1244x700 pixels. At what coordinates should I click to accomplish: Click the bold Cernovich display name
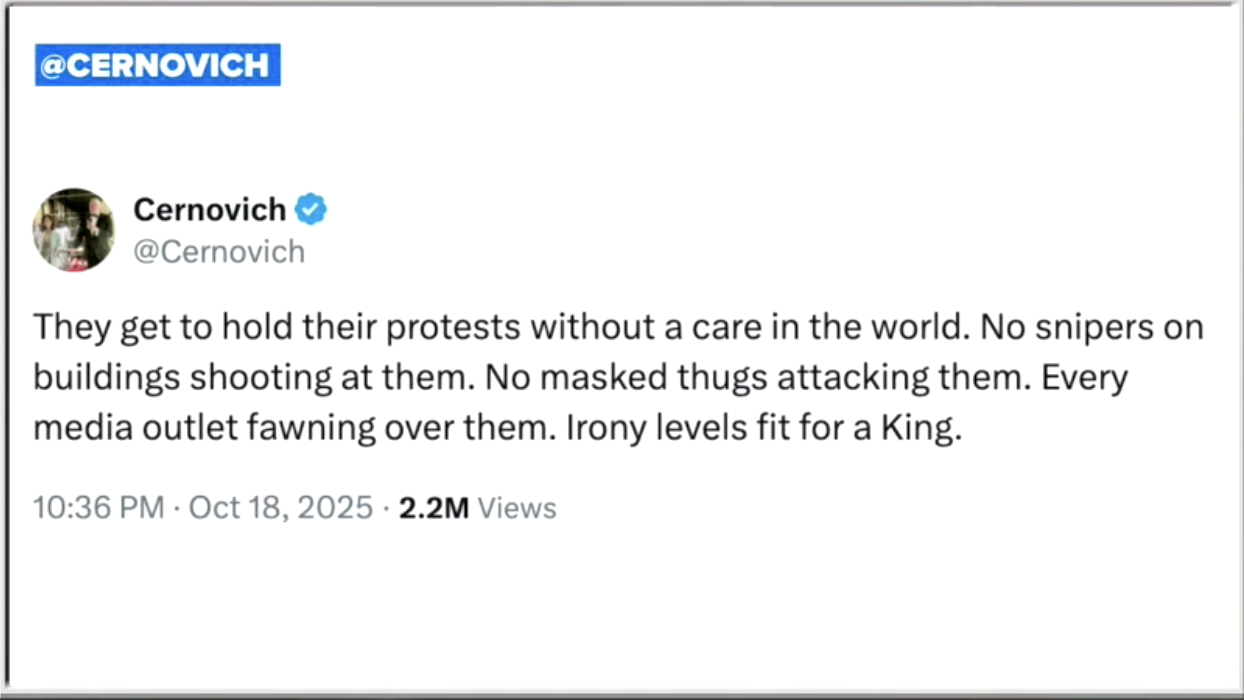[209, 210]
